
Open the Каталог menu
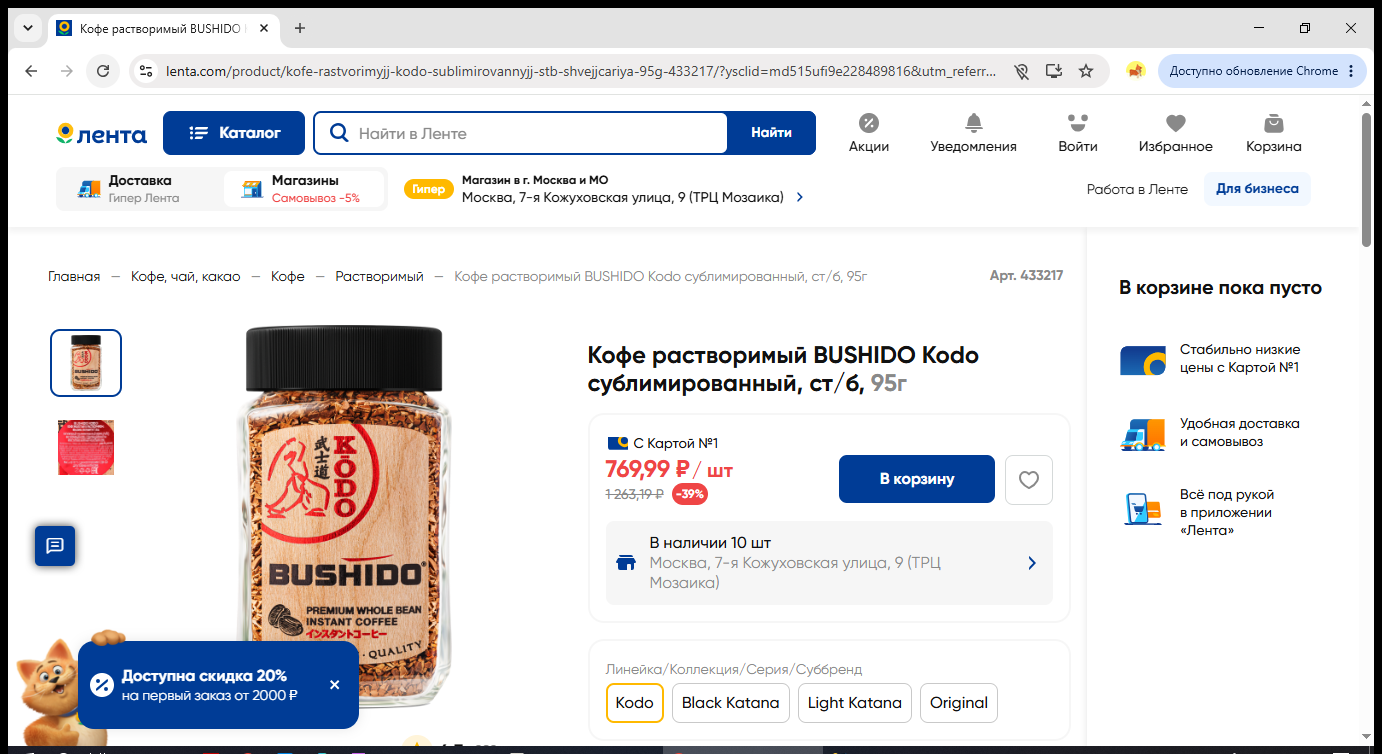click(x=235, y=133)
